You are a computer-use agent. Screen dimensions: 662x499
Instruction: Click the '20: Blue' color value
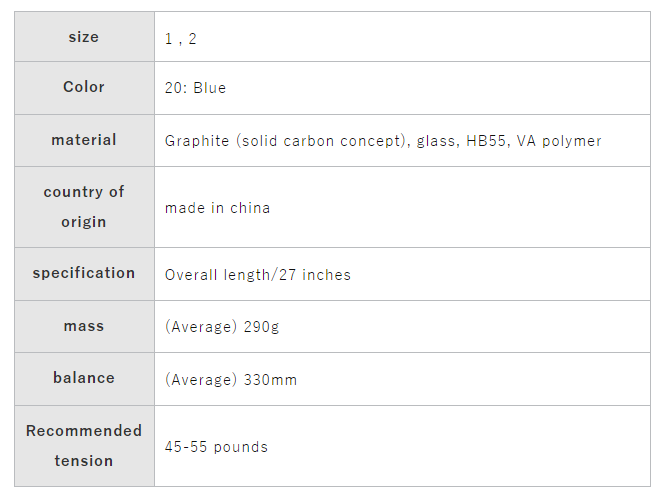[x=195, y=88]
